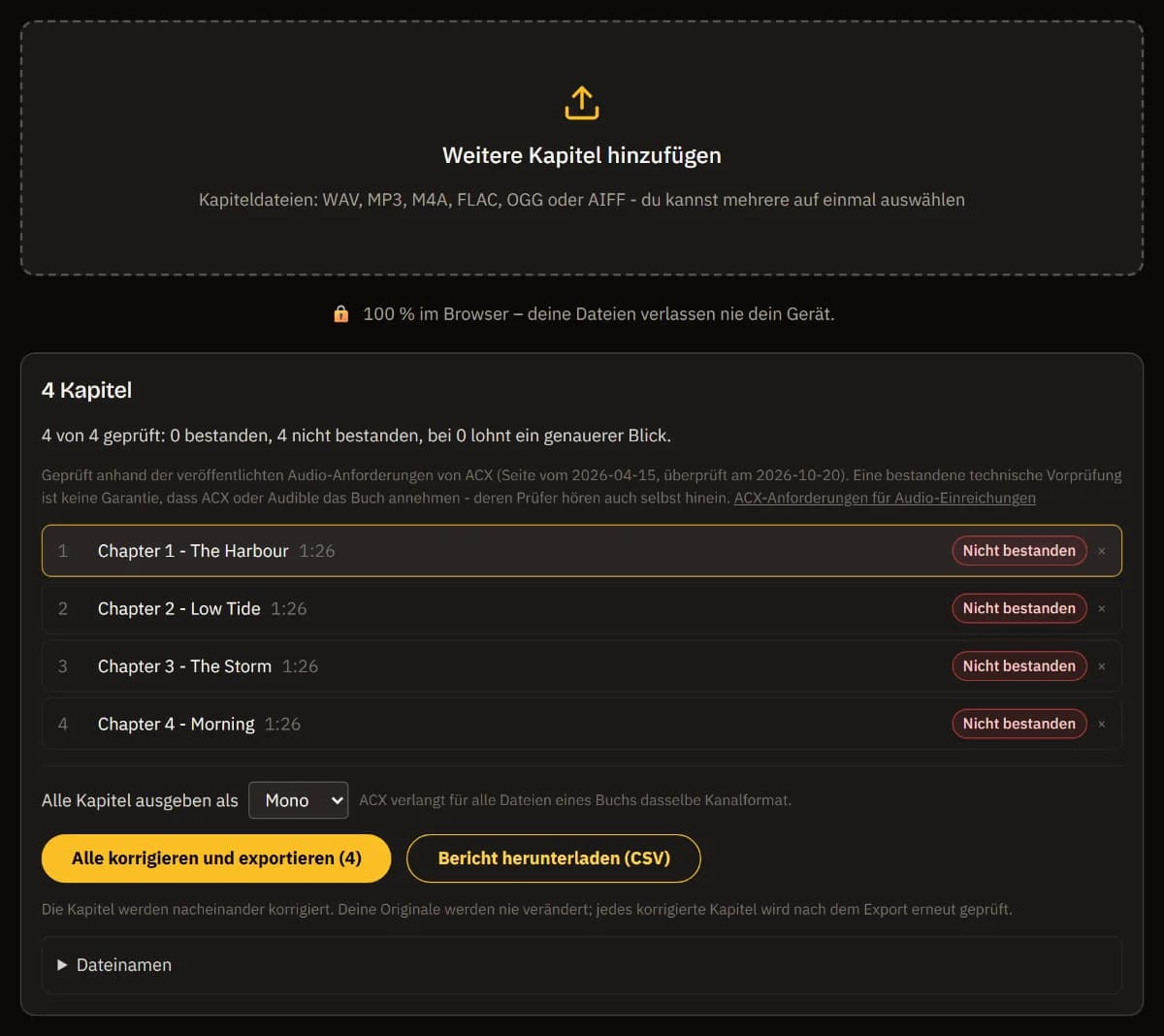The width and height of the screenshot is (1164, 1036).
Task: Click row number 3 in the chapter list
Action: pos(63,666)
